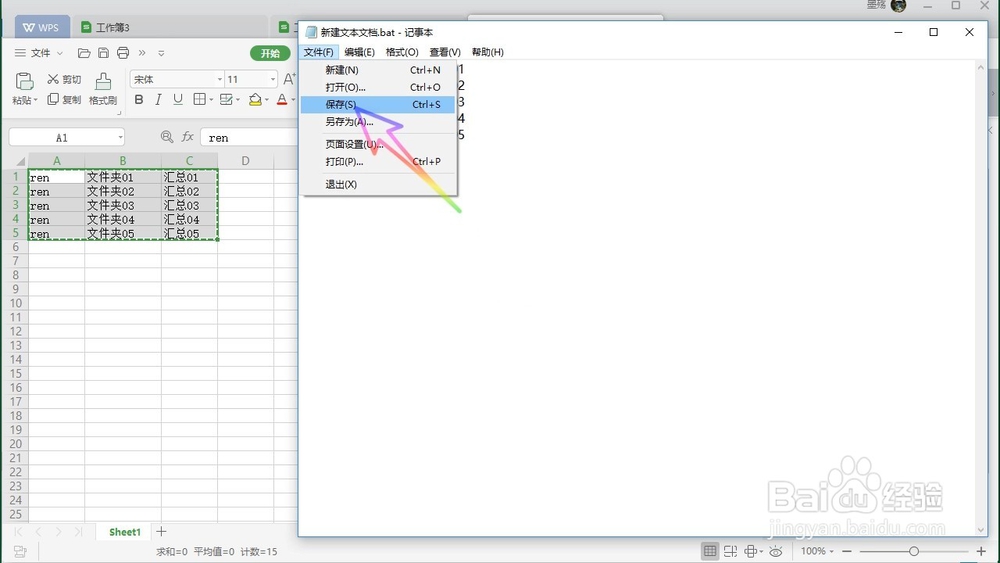Screen dimensions: 1000x563
Task: Open the font size 11 dropdown
Action: (x=273, y=79)
